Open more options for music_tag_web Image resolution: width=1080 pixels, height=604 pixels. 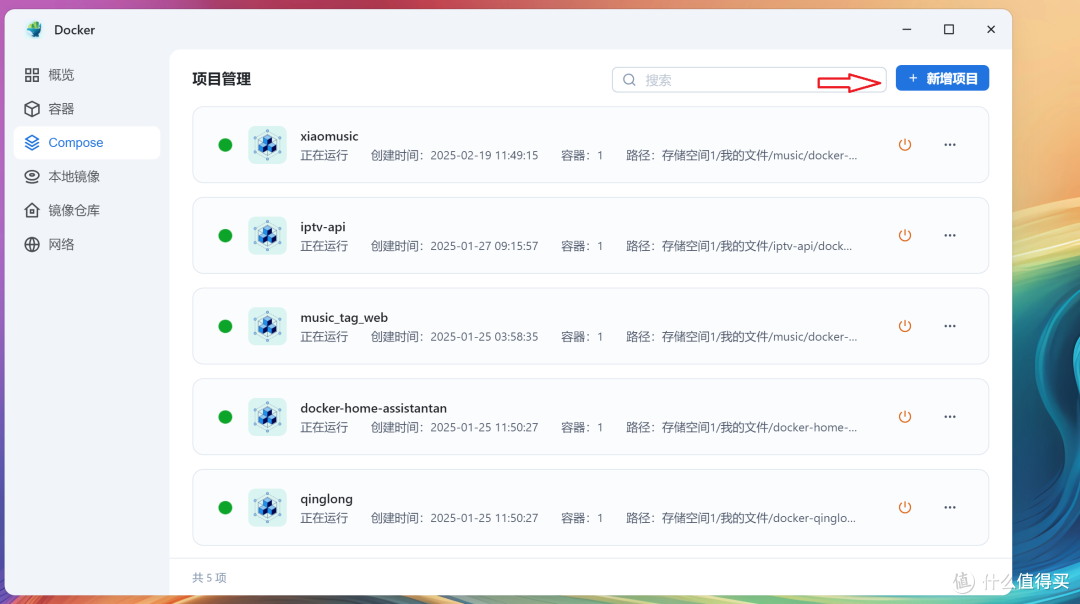(x=949, y=325)
